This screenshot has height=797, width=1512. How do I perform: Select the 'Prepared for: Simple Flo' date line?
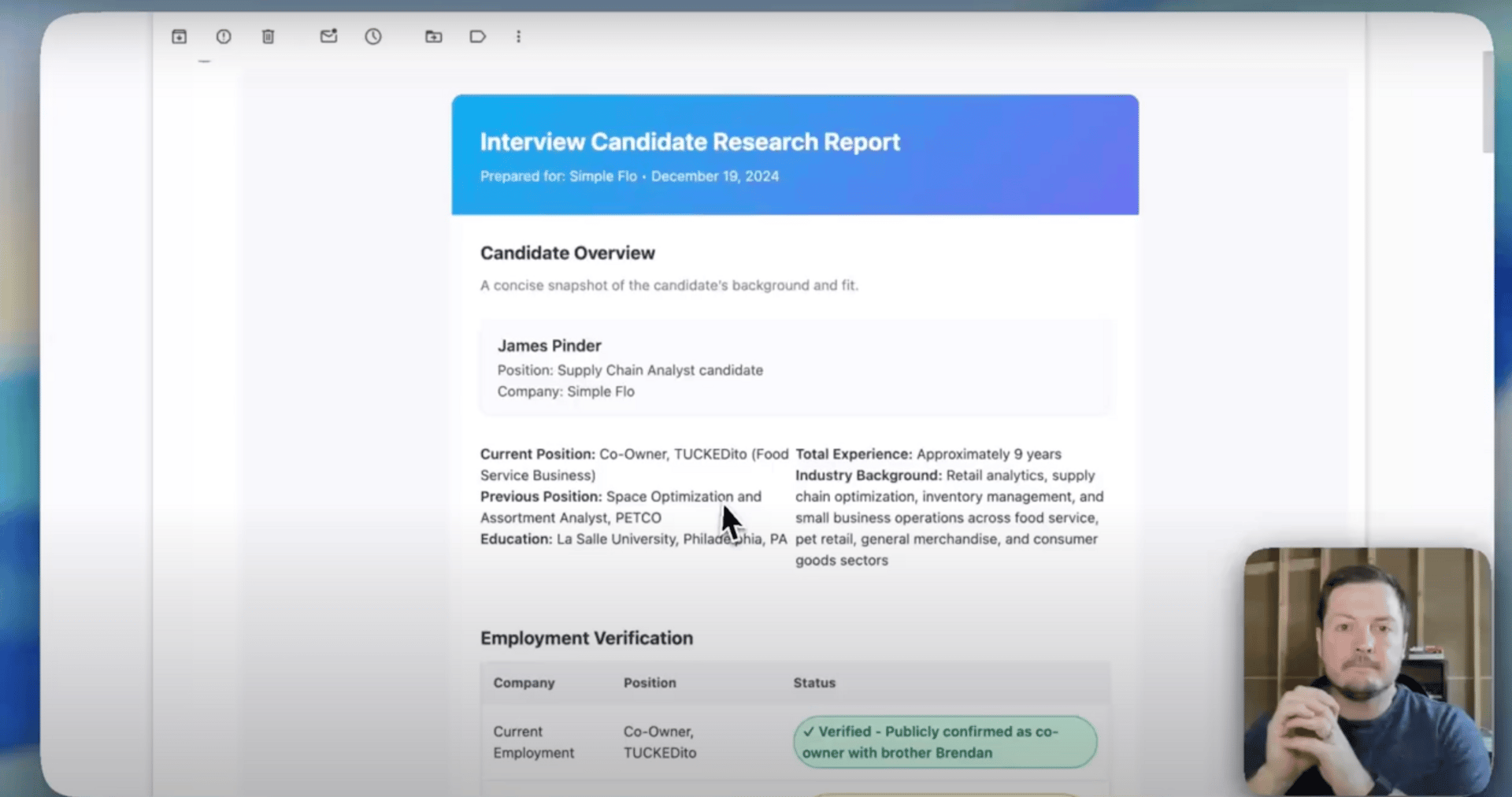(629, 176)
